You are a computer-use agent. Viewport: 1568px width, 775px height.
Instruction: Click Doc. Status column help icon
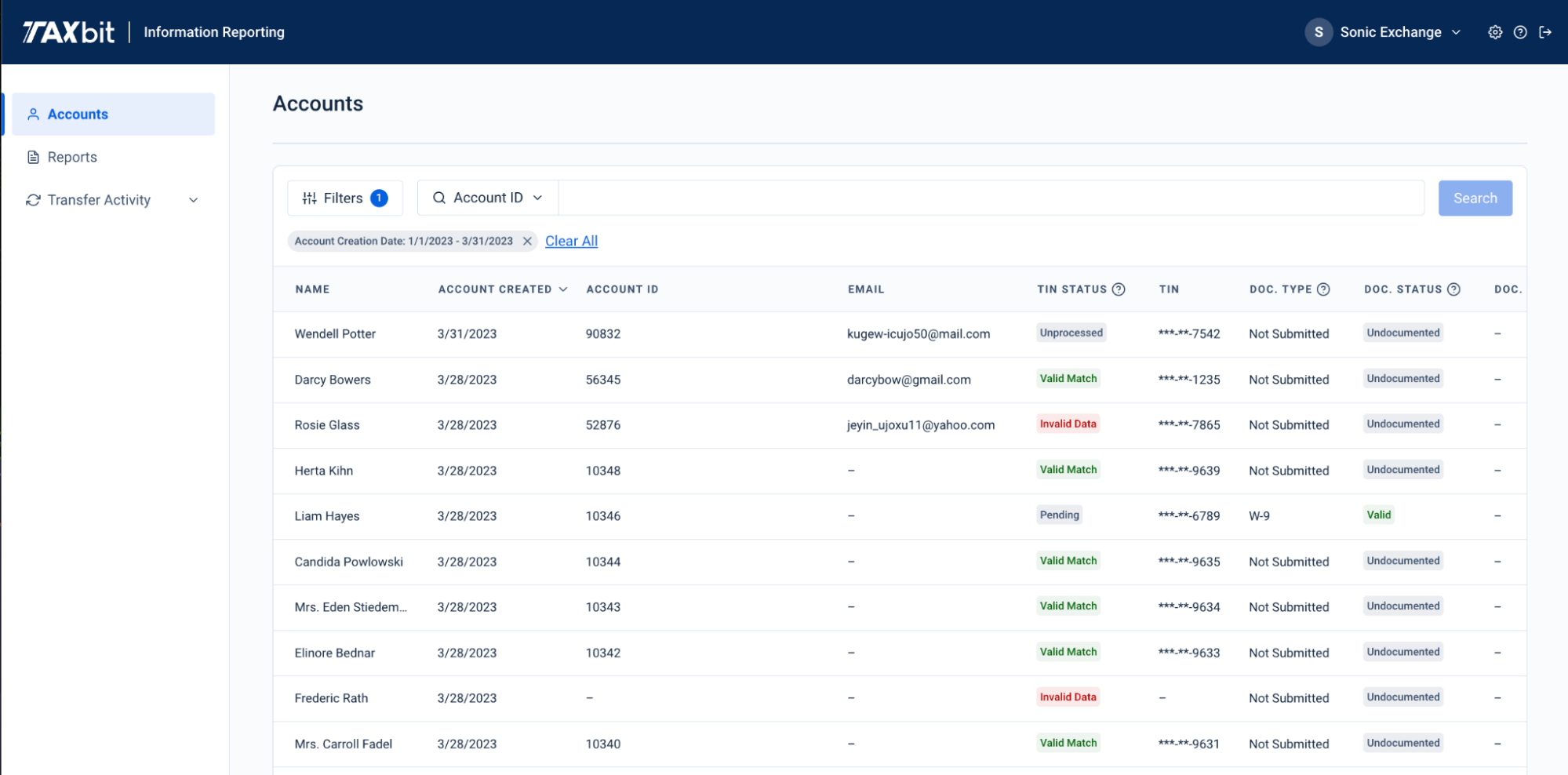pyautogui.click(x=1453, y=289)
